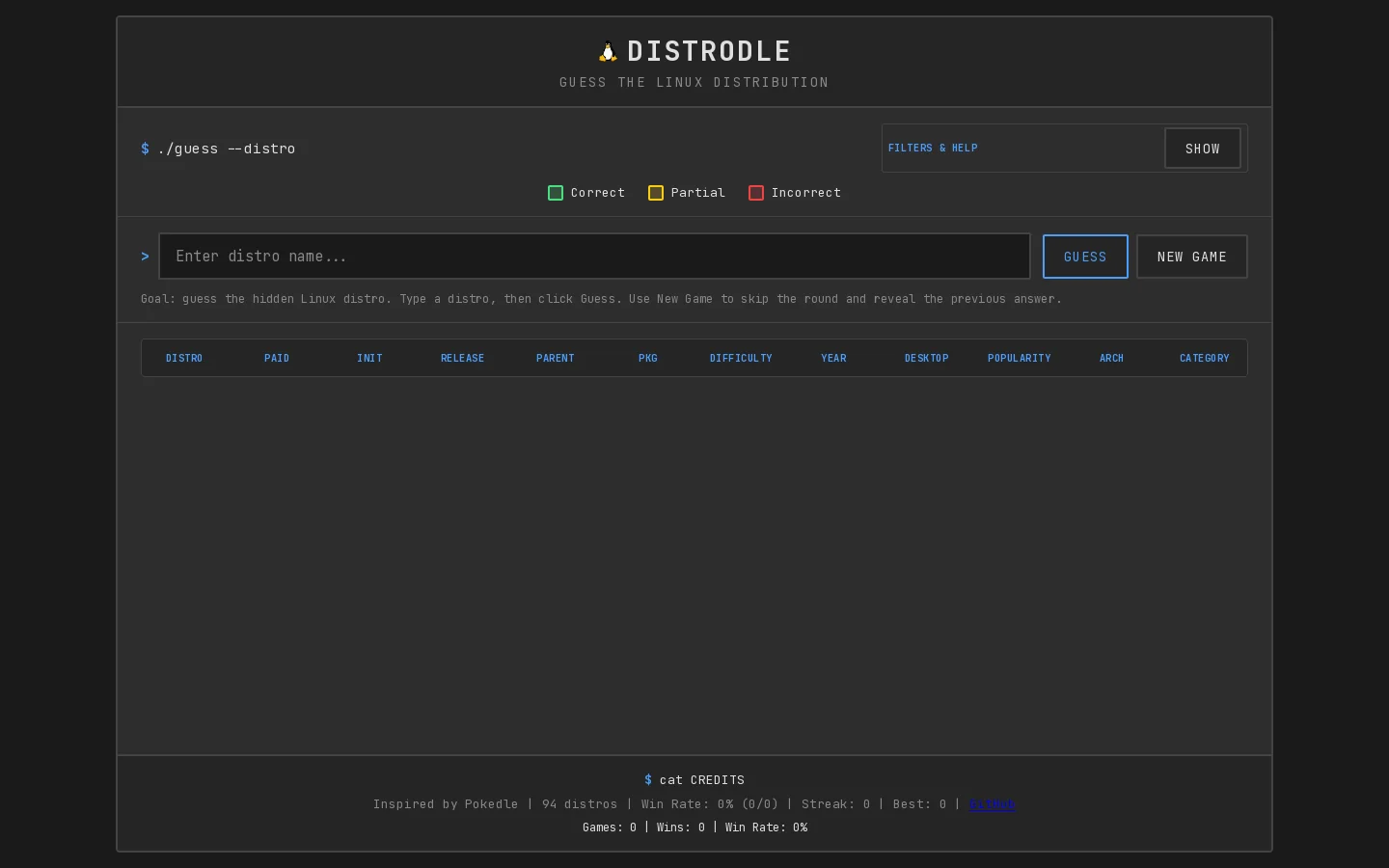
Task: Click the "Games: 0" footer counter
Action: pos(610,827)
